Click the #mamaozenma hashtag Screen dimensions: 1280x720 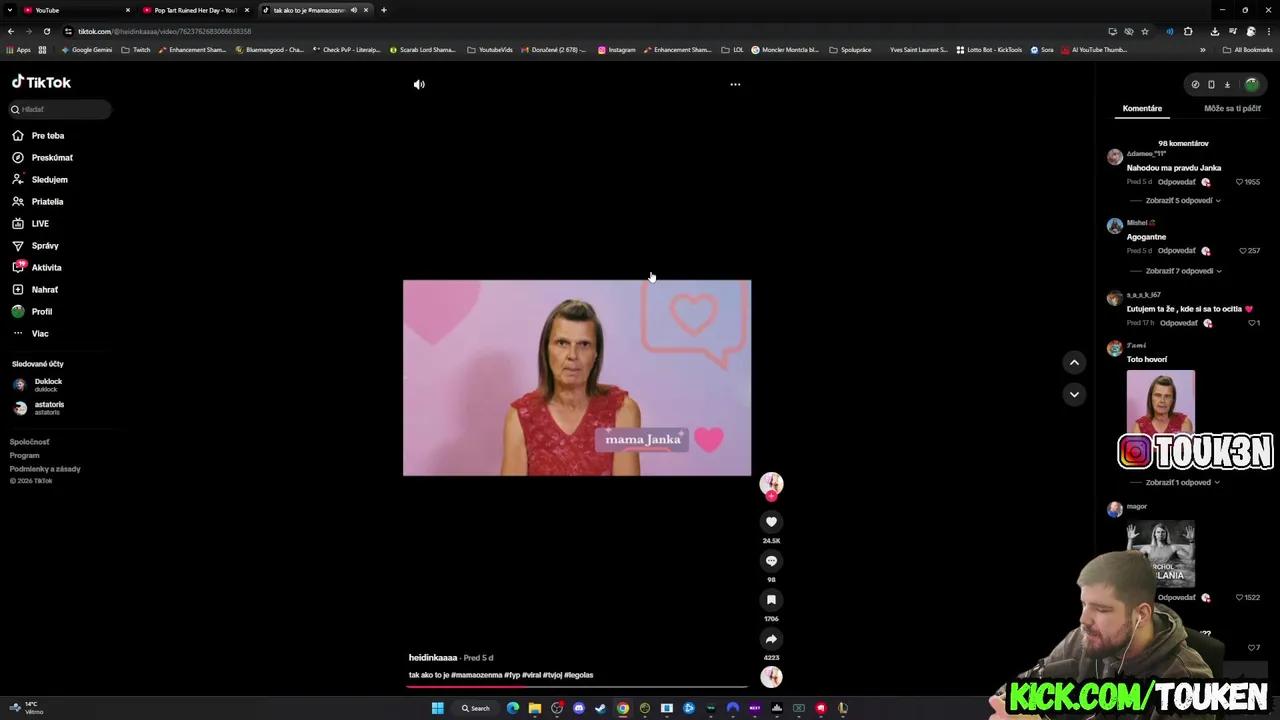coord(477,675)
